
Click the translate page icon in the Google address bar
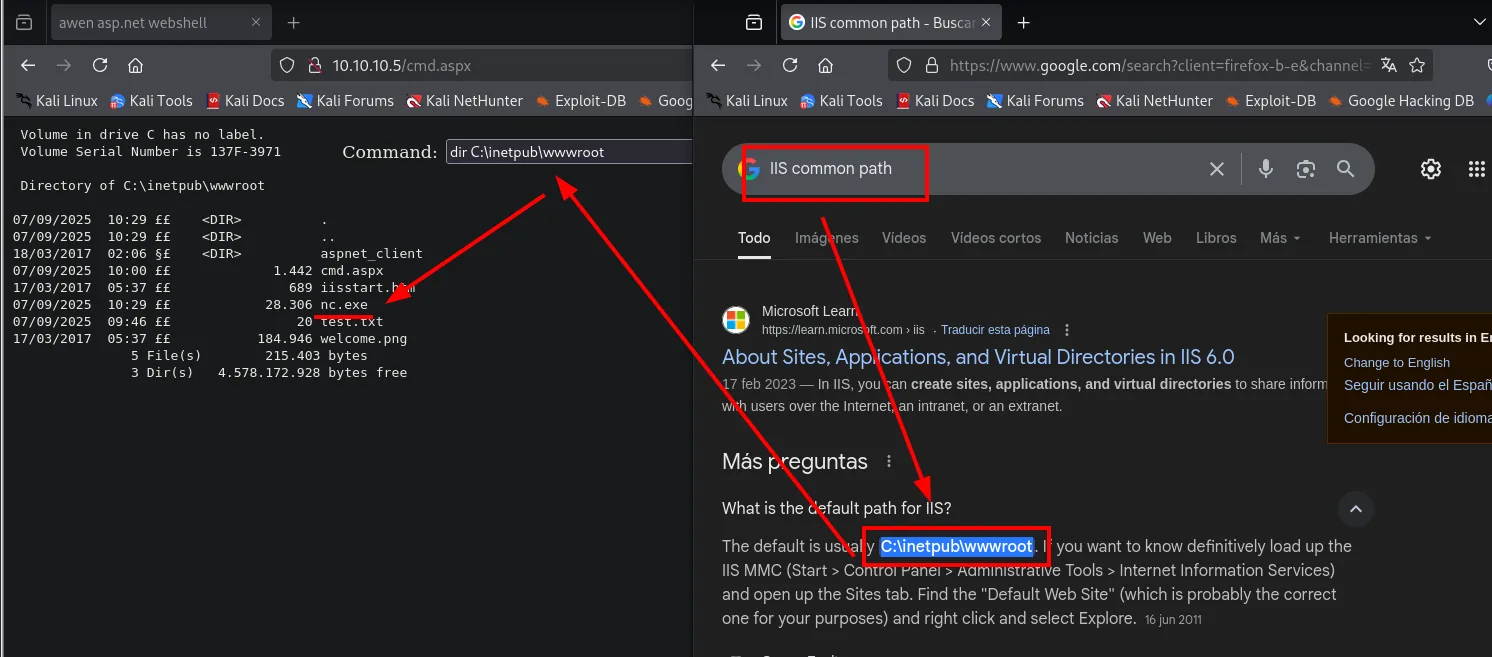coord(1388,65)
